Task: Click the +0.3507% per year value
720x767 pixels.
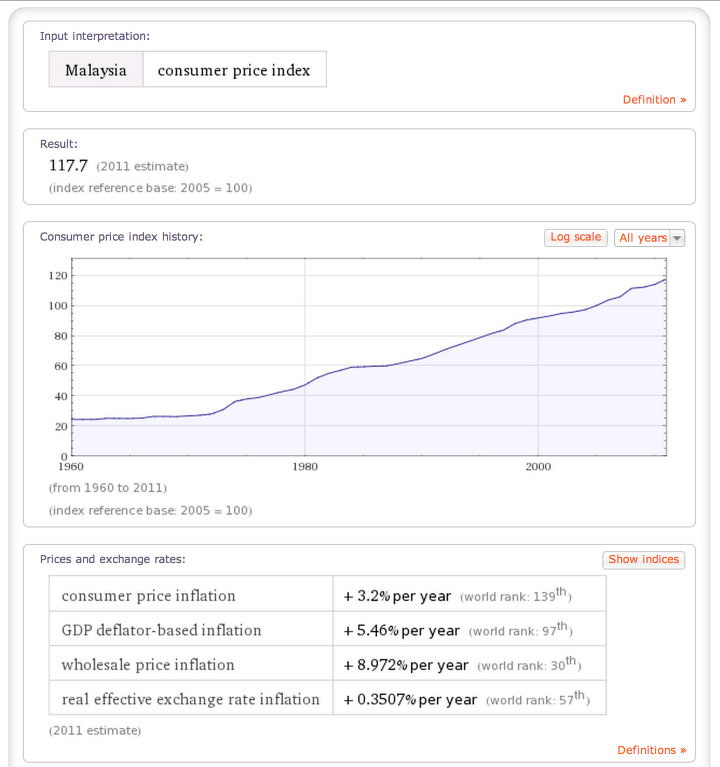Action: tap(410, 699)
